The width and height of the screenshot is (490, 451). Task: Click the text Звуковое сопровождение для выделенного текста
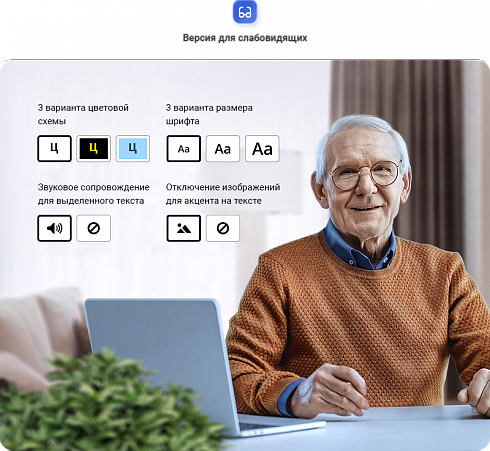click(93, 194)
